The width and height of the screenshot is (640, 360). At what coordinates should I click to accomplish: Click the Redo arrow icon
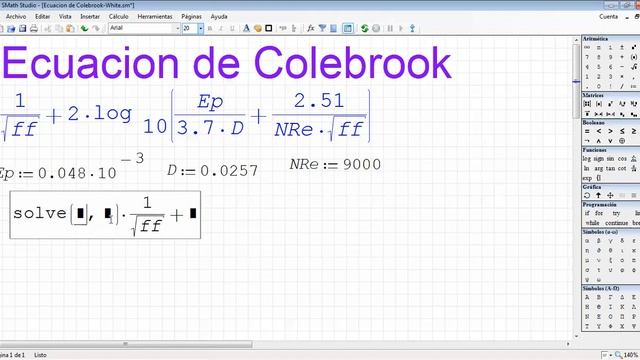click(x=96, y=29)
